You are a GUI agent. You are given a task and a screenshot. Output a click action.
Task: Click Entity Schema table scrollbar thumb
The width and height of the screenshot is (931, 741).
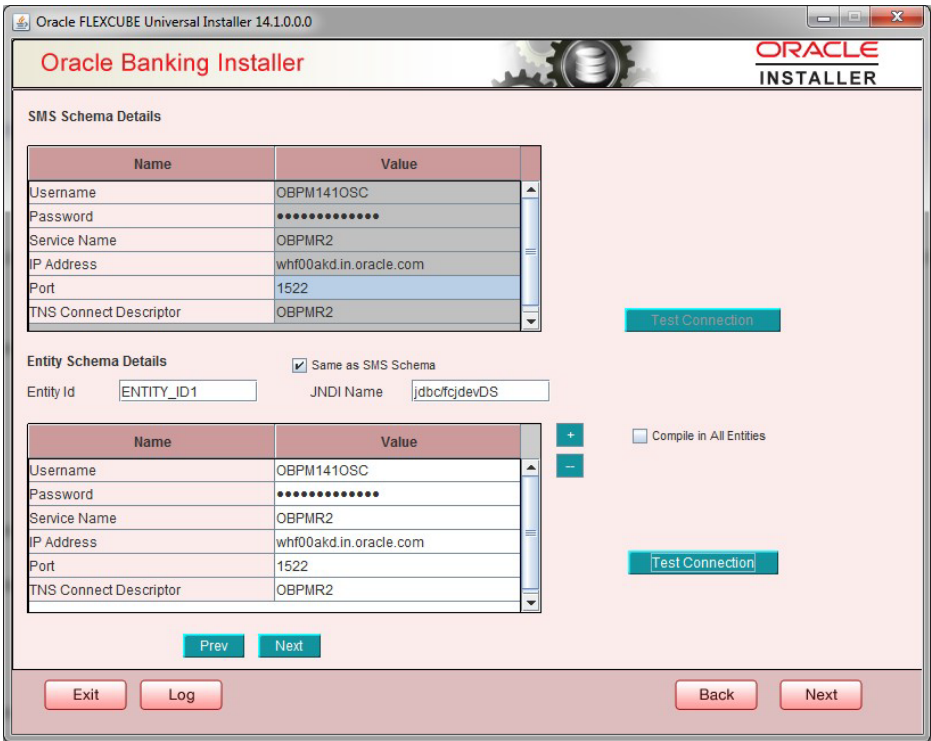pos(531,532)
